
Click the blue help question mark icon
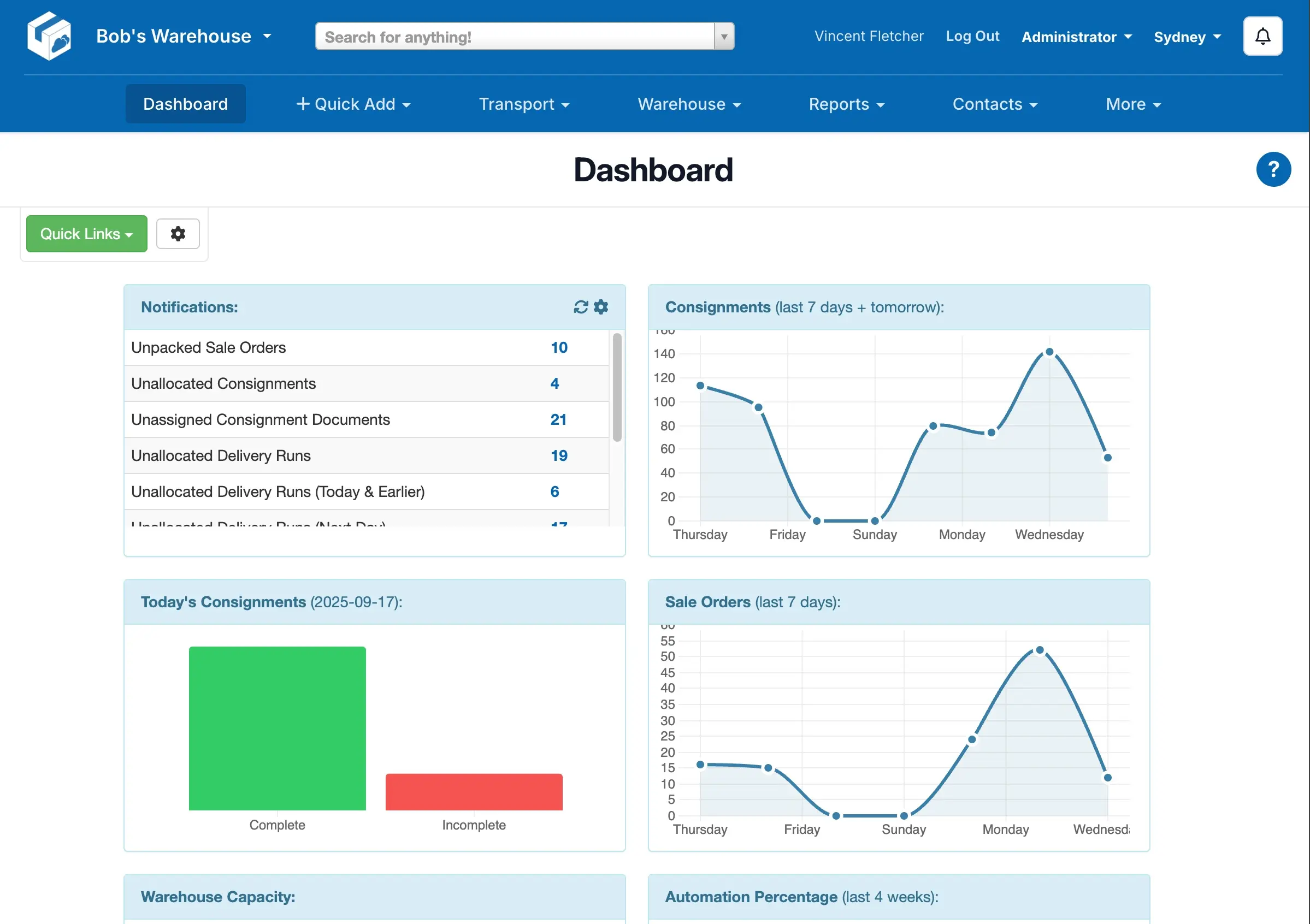[1272, 169]
